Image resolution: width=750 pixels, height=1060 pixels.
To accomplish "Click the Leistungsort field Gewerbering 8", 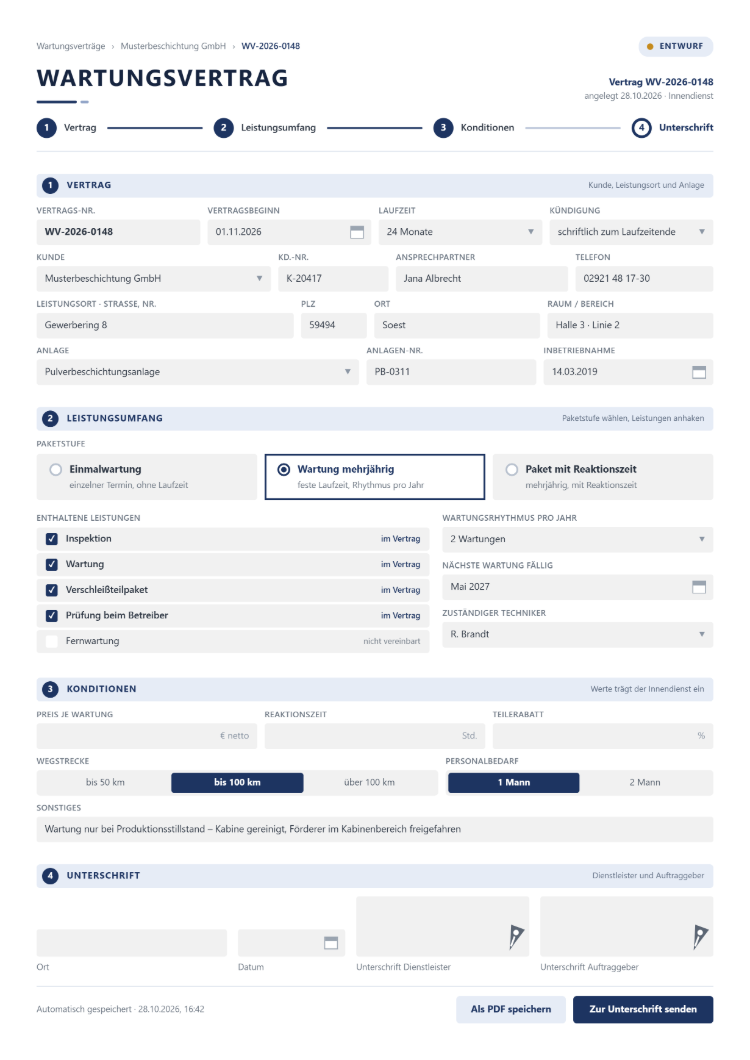I will pos(165,325).
